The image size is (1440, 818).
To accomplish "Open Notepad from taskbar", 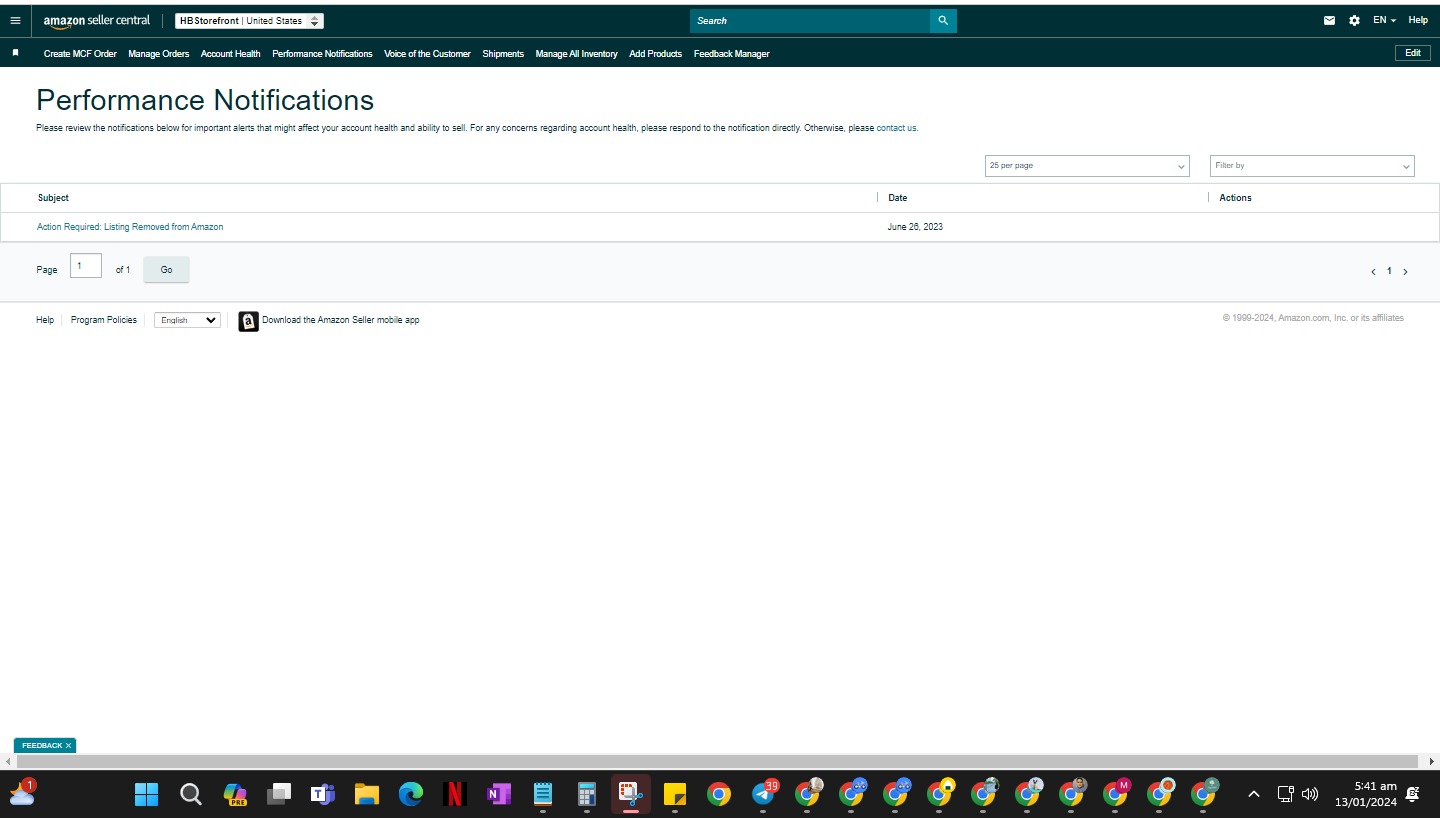I will pos(543,794).
